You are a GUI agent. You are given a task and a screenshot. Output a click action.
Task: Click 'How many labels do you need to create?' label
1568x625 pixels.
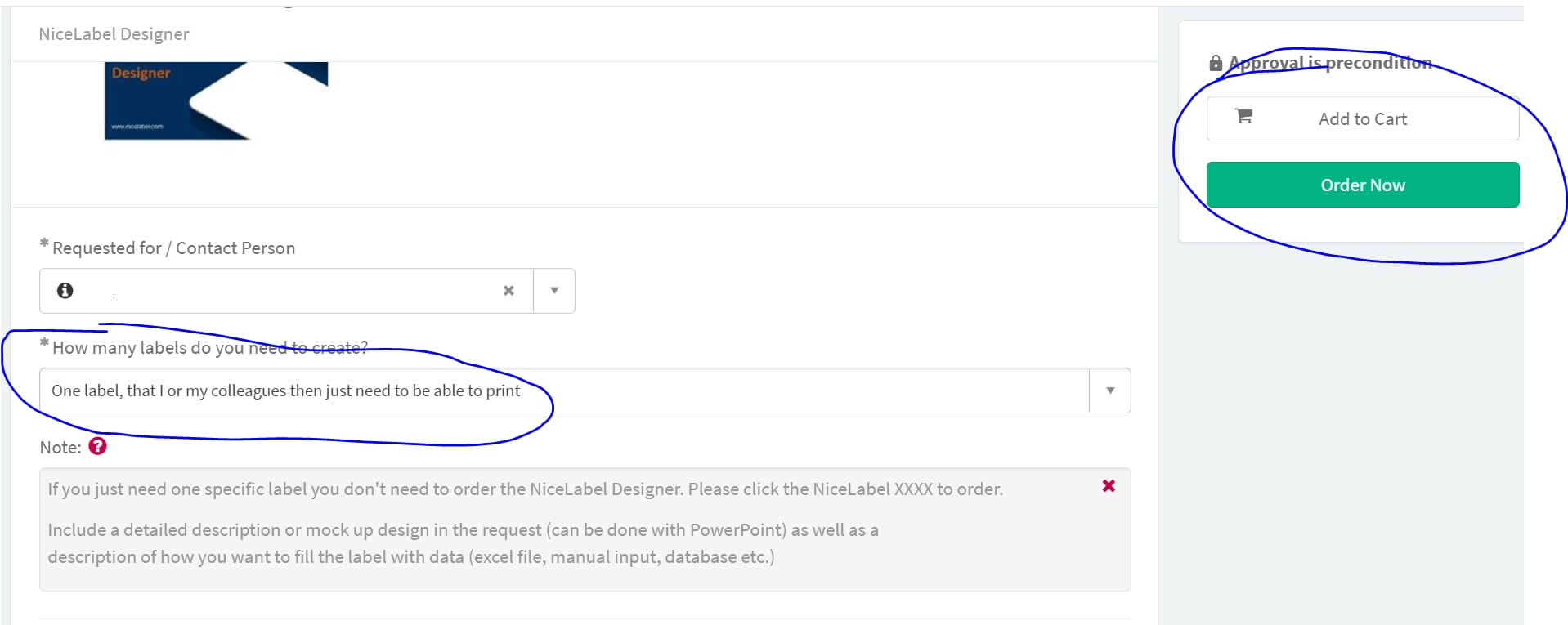[210, 348]
